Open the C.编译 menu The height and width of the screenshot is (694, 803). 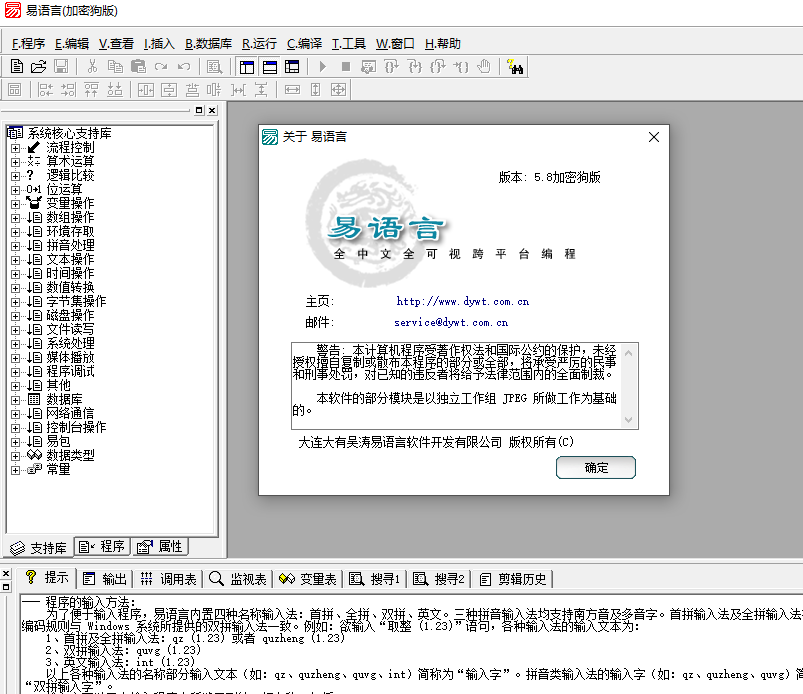pos(304,44)
